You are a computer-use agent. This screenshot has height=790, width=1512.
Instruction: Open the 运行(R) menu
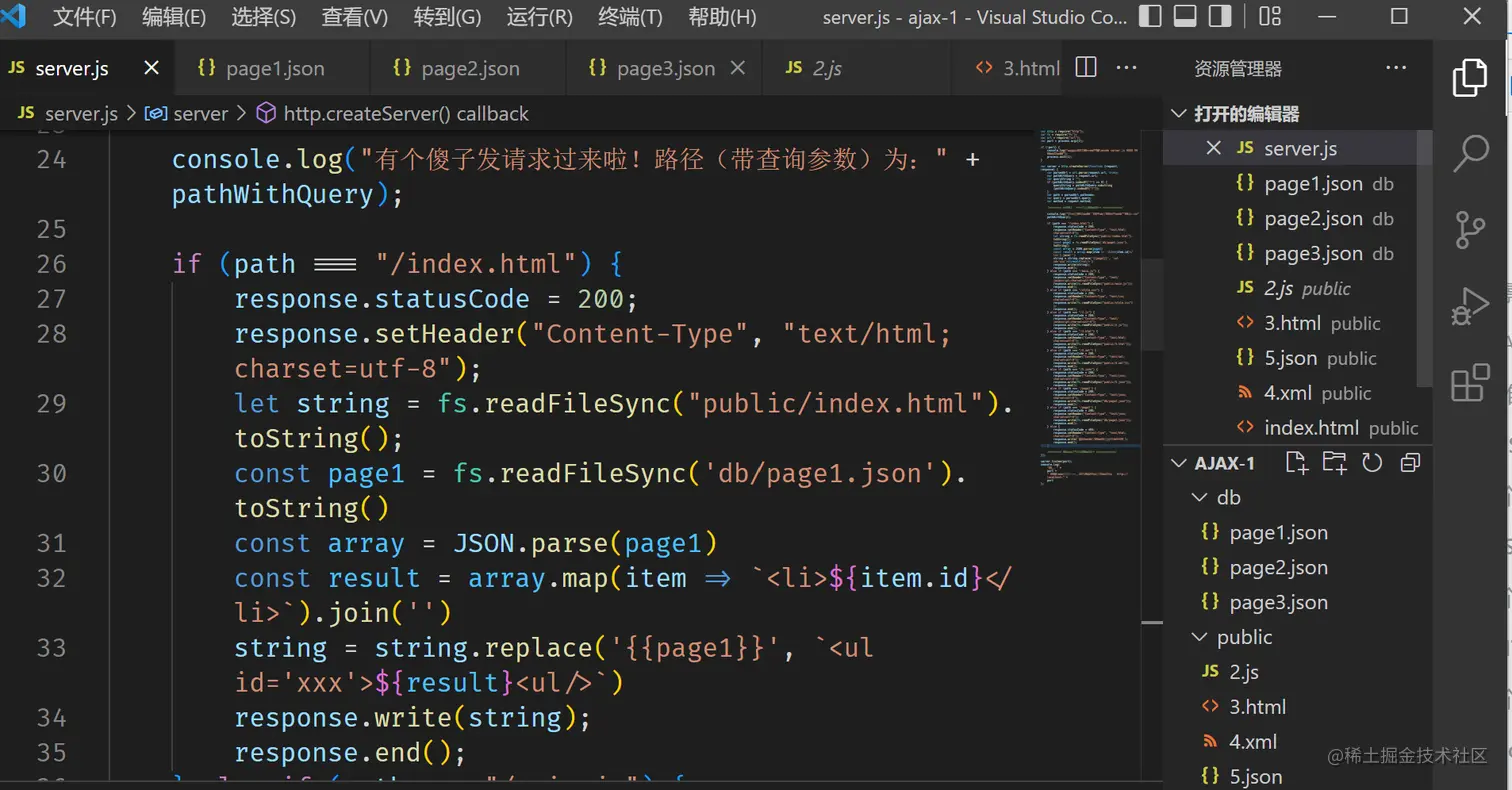tap(539, 17)
